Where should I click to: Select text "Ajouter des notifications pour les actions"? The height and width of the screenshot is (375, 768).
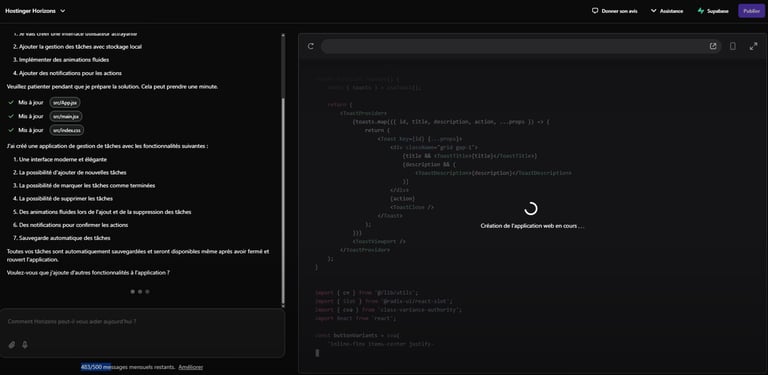[71, 73]
